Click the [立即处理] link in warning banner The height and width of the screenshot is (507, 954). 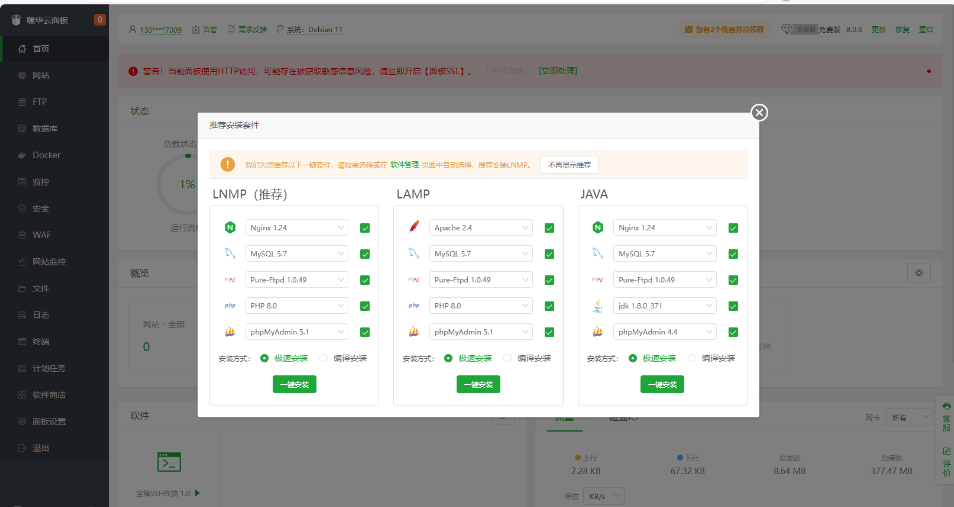point(558,71)
